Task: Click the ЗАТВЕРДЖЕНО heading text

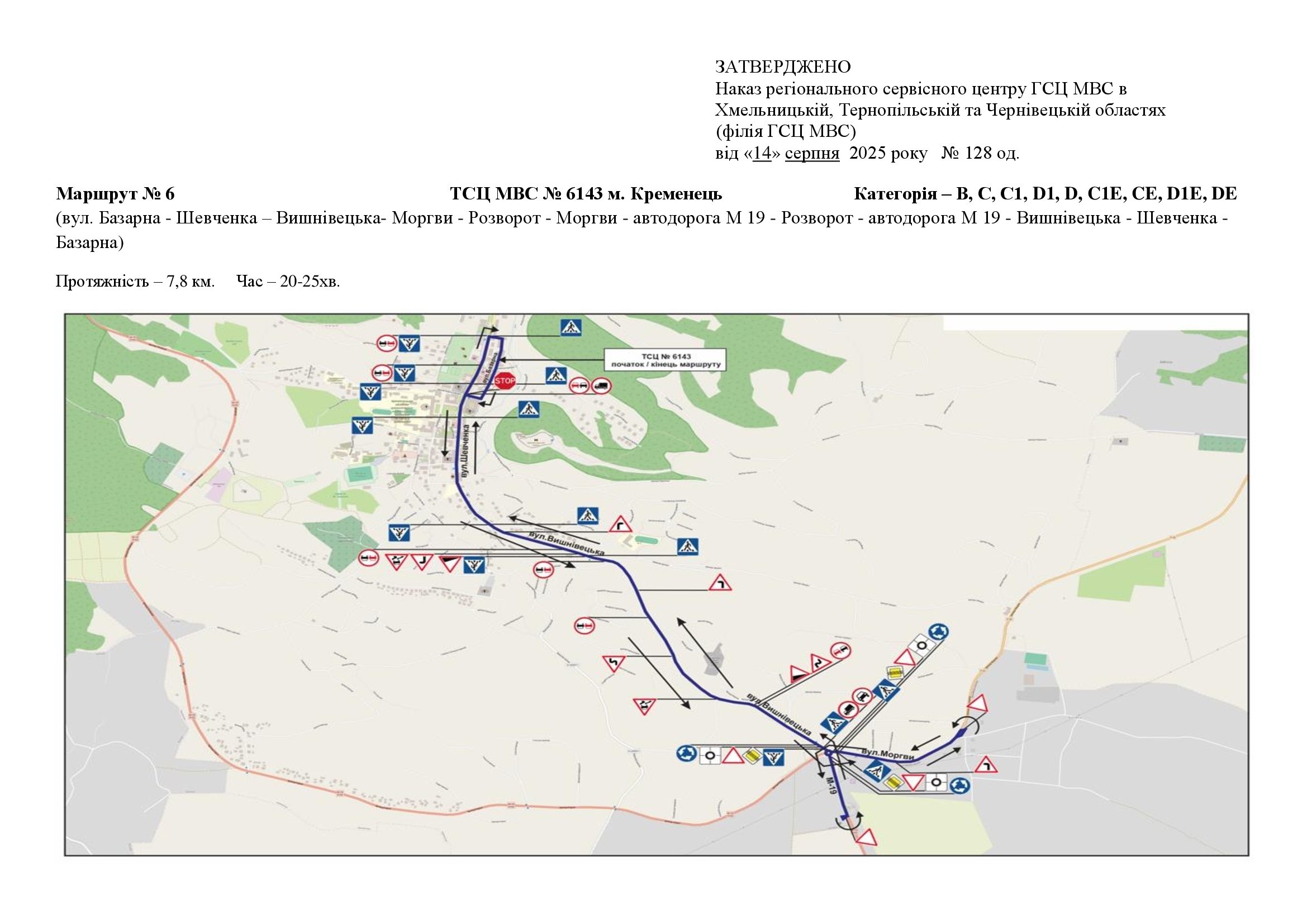Action: [783, 67]
